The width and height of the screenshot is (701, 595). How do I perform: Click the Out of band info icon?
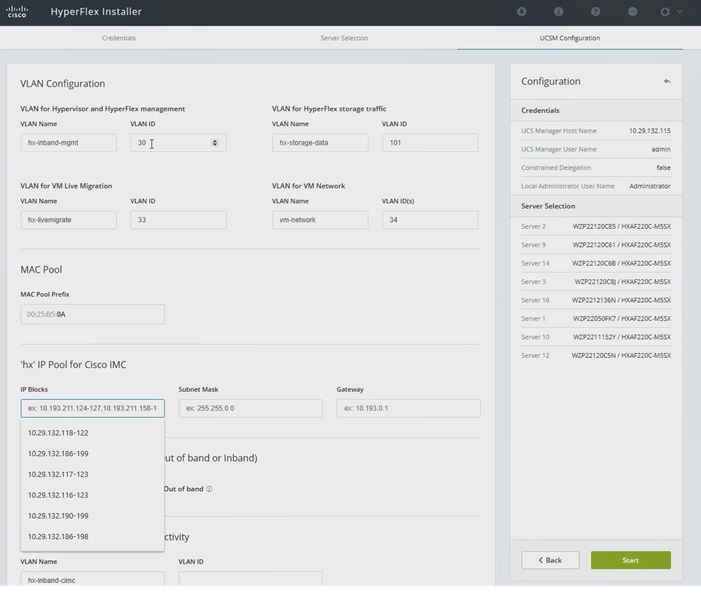[x=209, y=489]
